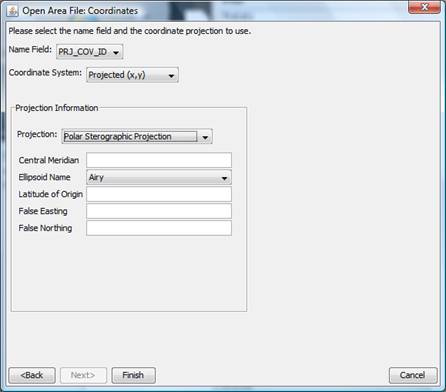Open the Name Field dropdown showing PRJ_COV_ID

[90, 52]
